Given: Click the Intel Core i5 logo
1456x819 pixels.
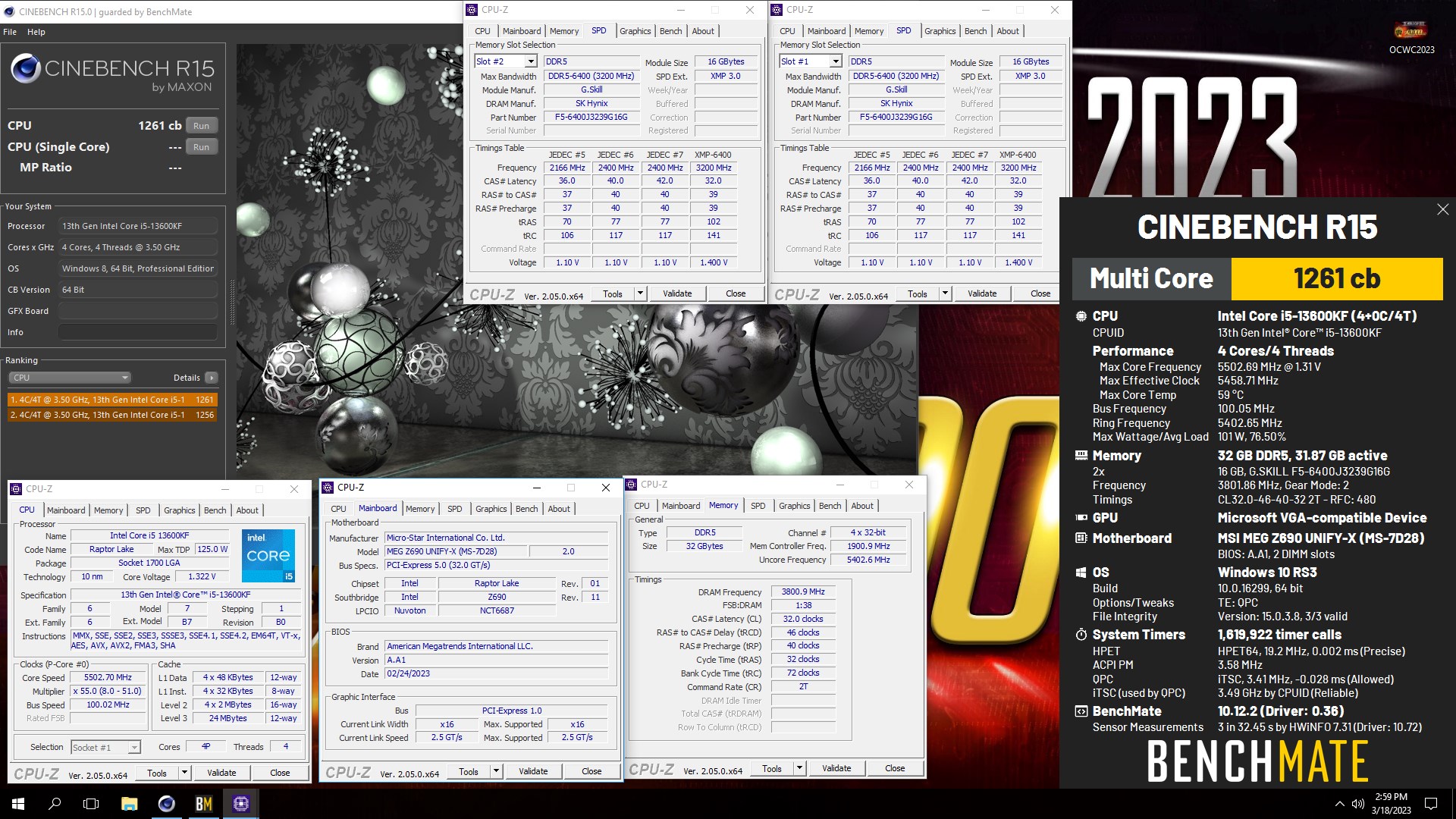Looking at the screenshot, I should coord(268,556).
